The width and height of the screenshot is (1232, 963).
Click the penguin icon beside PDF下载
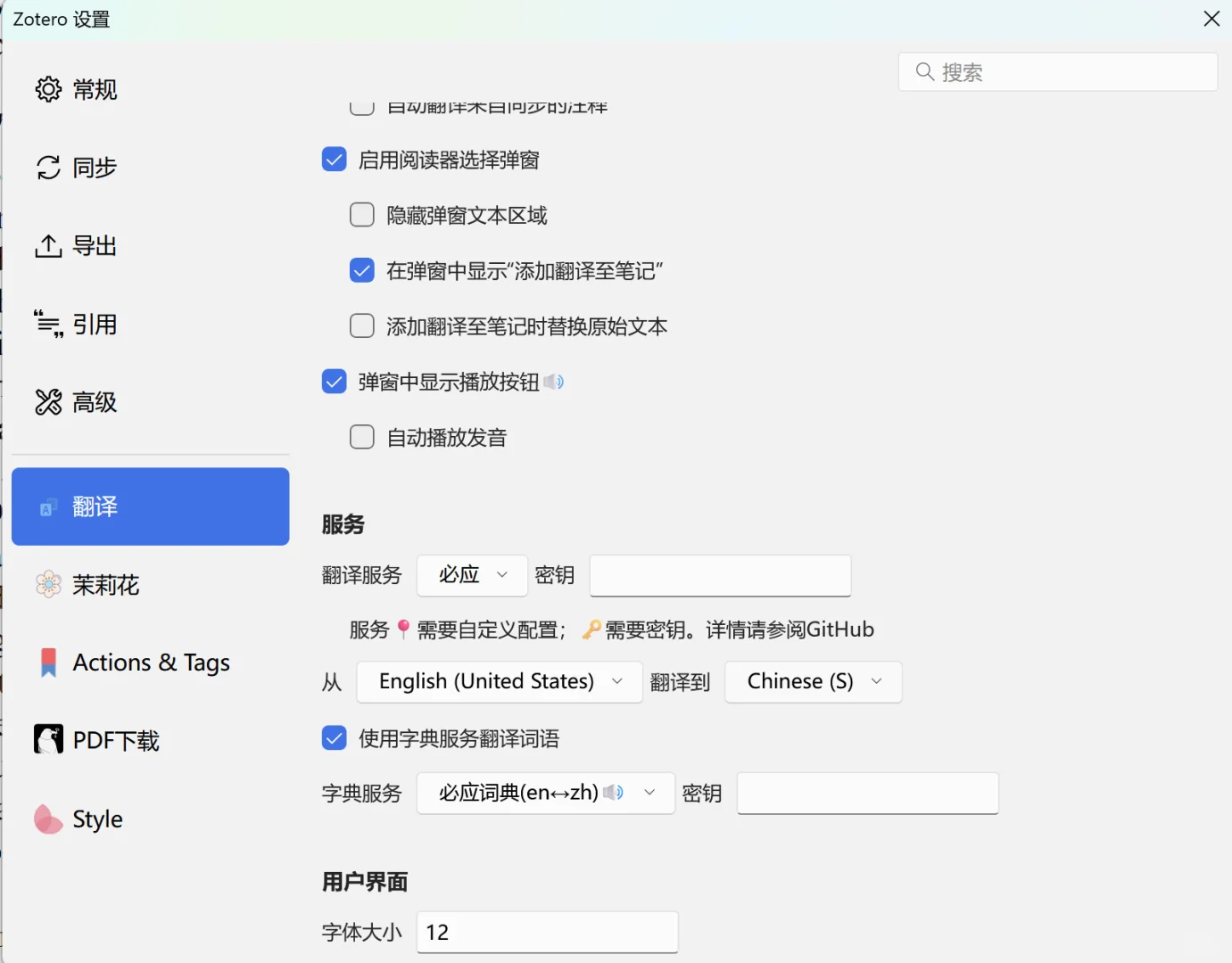click(x=47, y=739)
